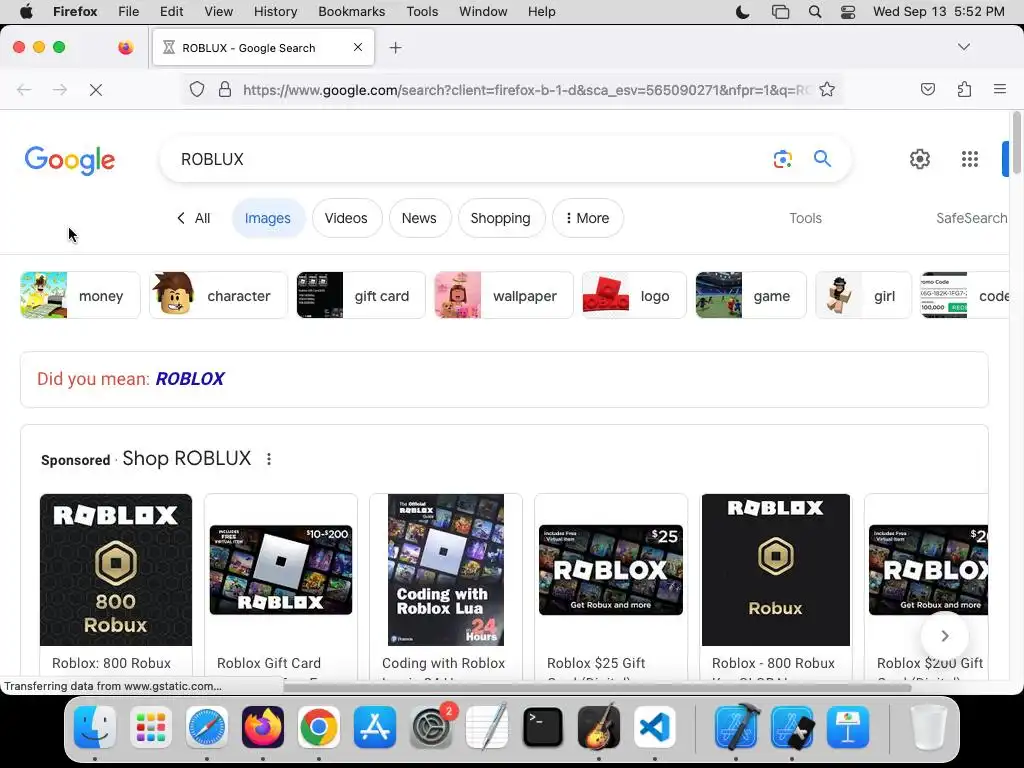This screenshot has width=1024, height=768.
Task: Select the gift card suggestion chip
Action: click(360, 295)
